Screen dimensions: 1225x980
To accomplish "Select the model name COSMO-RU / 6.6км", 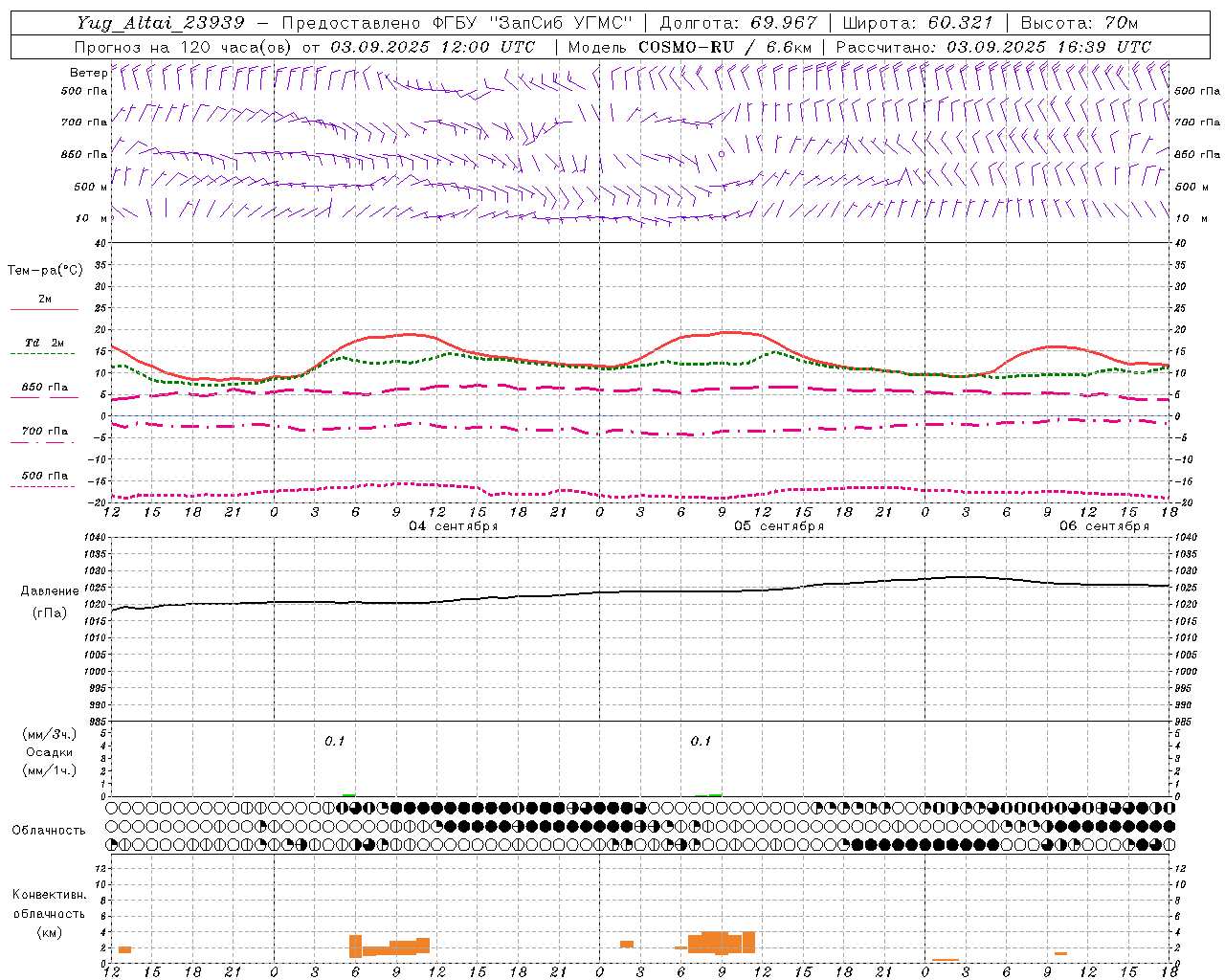I will coord(690,47).
